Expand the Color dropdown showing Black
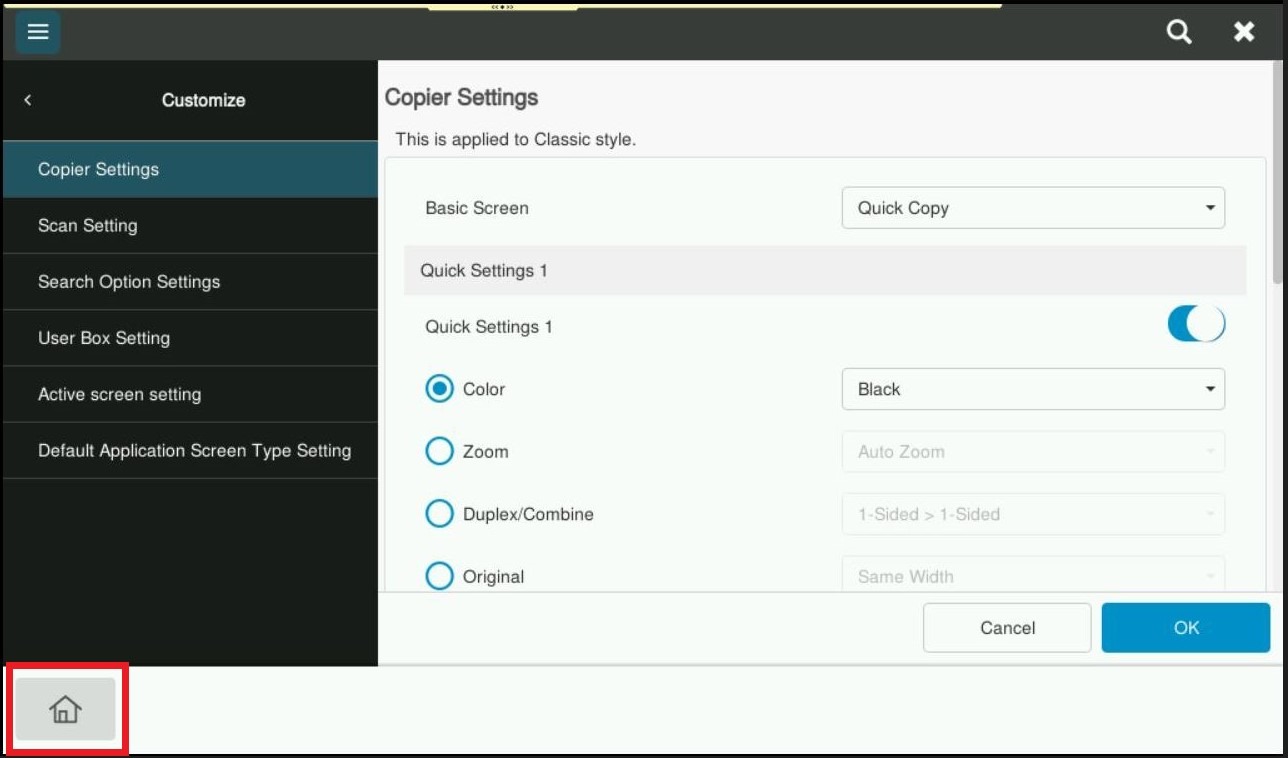This screenshot has width=1288, height=758. (1032, 389)
